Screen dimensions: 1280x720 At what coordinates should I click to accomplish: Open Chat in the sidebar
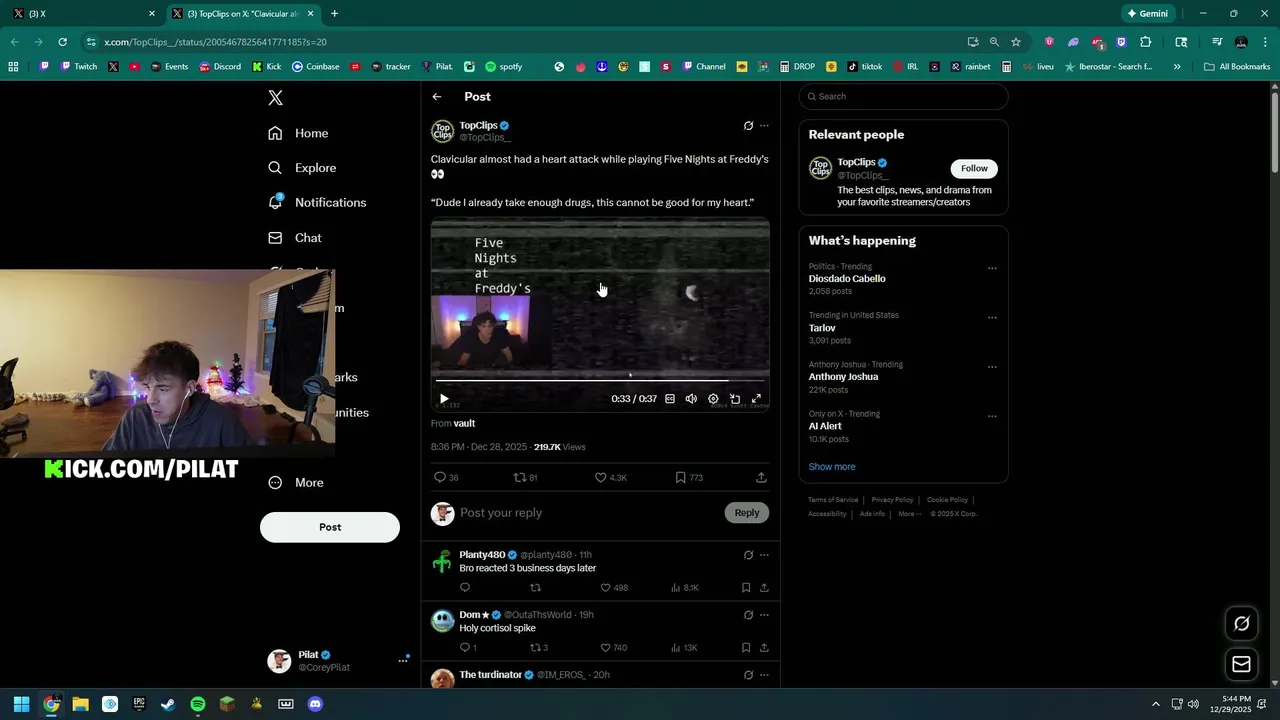click(x=294, y=238)
